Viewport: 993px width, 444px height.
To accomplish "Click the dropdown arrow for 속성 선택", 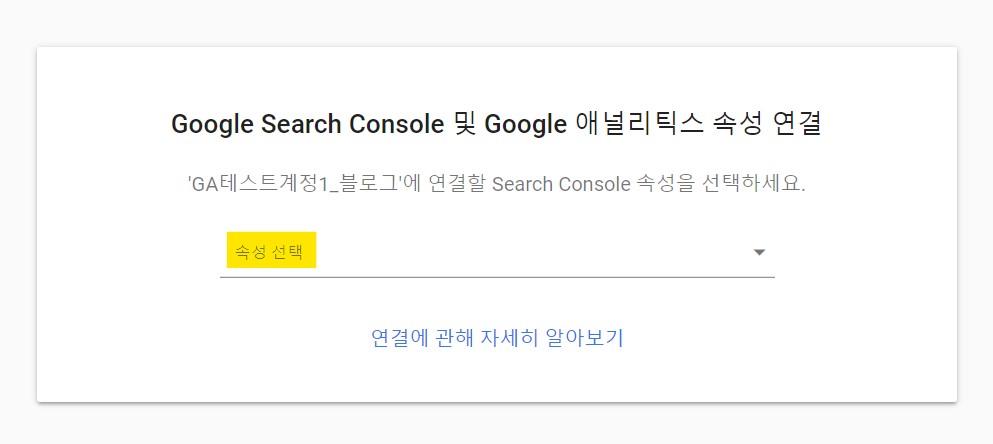I will click(759, 253).
